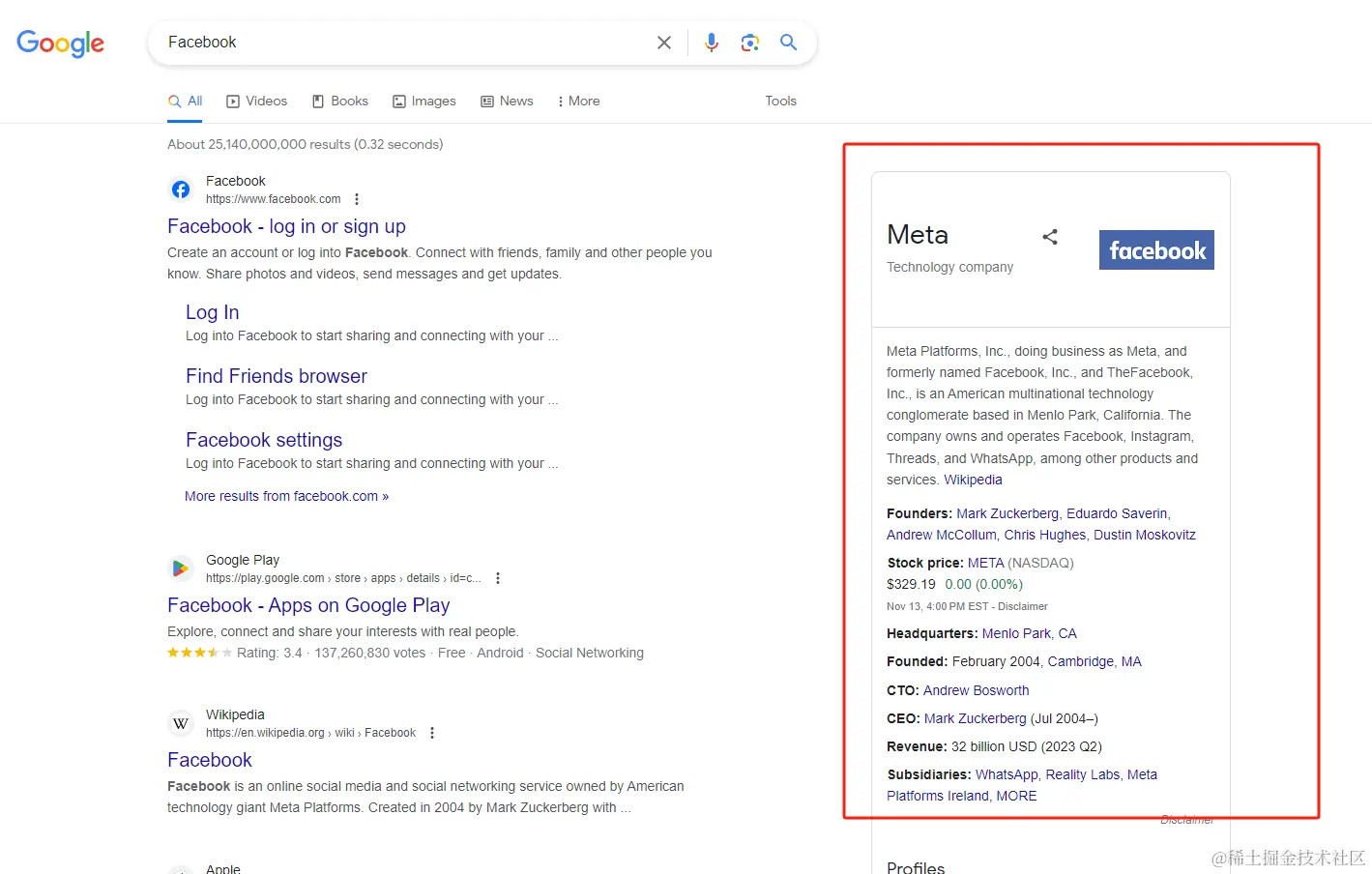Click the Meta panel title
The height and width of the screenshot is (874, 1372).
tap(918, 235)
